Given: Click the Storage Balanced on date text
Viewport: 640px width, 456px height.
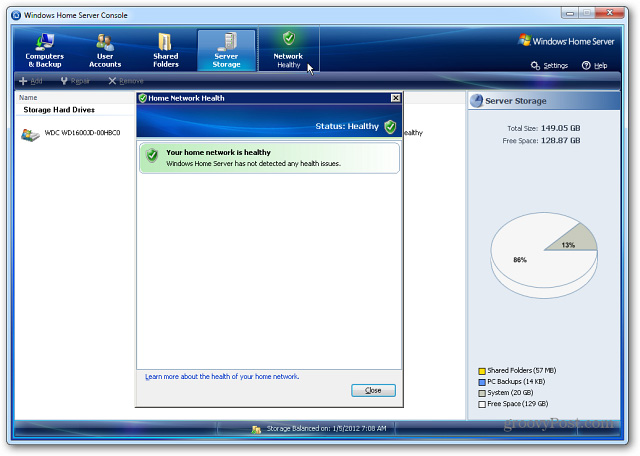Looking at the screenshot, I should click(326, 428).
